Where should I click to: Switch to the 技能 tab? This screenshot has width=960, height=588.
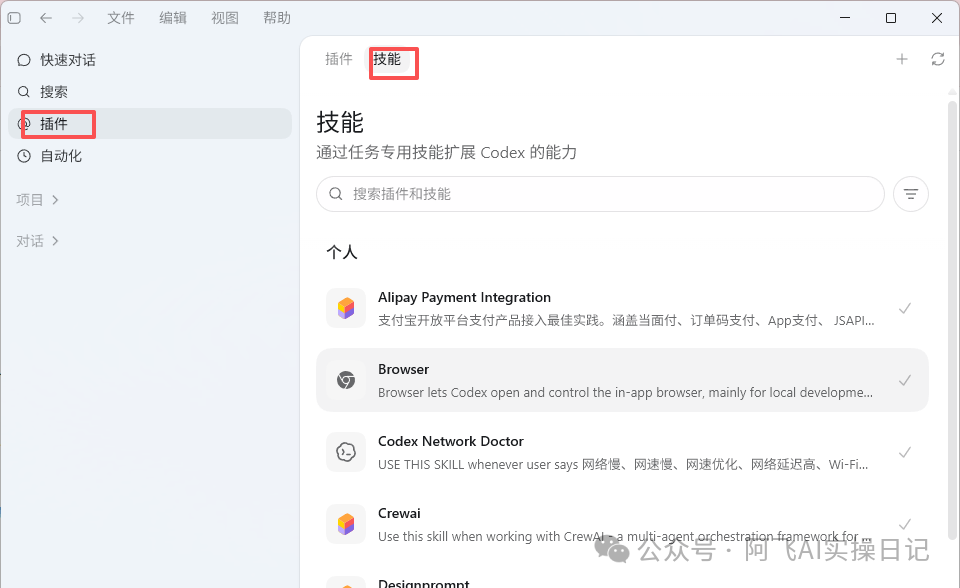coord(387,59)
